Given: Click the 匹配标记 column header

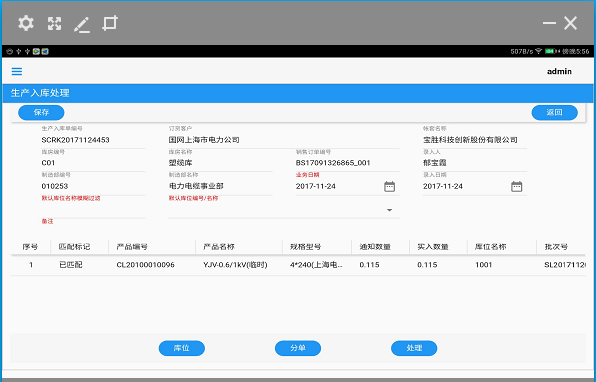Looking at the screenshot, I should pyautogui.click(x=74, y=247).
